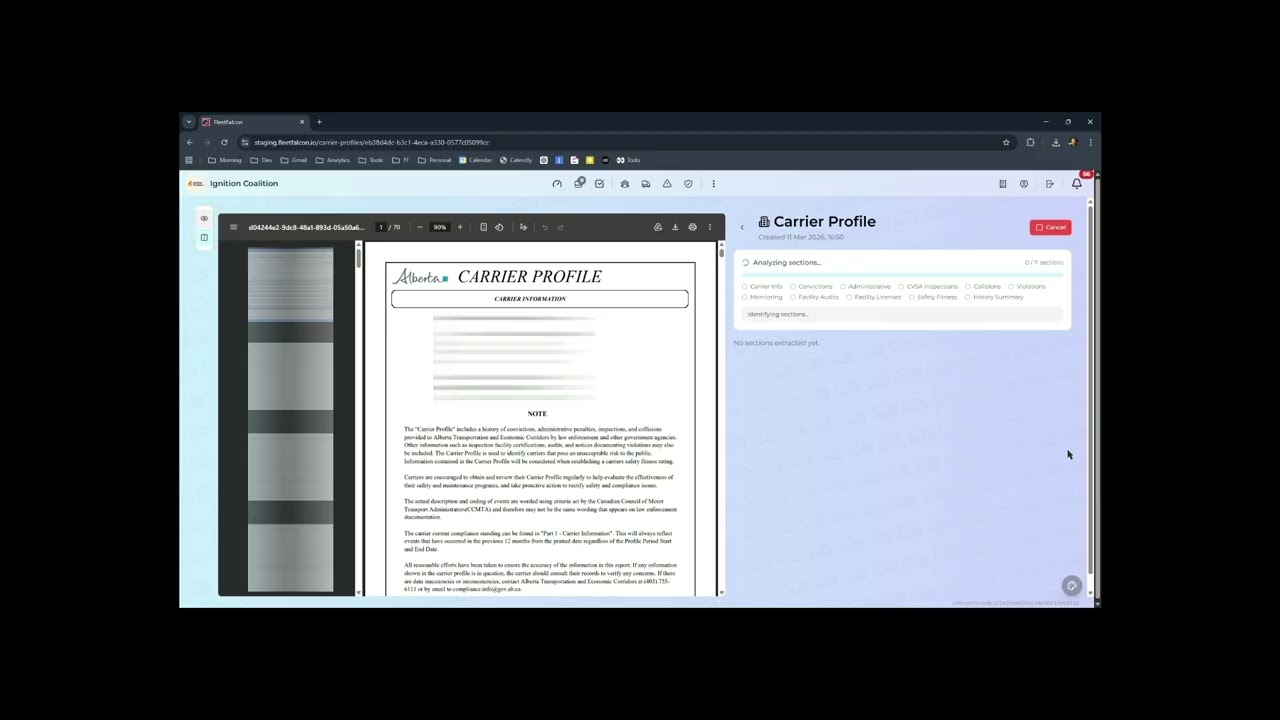Select the Facility Audits section indicator

pyautogui.click(x=814, y=297)
